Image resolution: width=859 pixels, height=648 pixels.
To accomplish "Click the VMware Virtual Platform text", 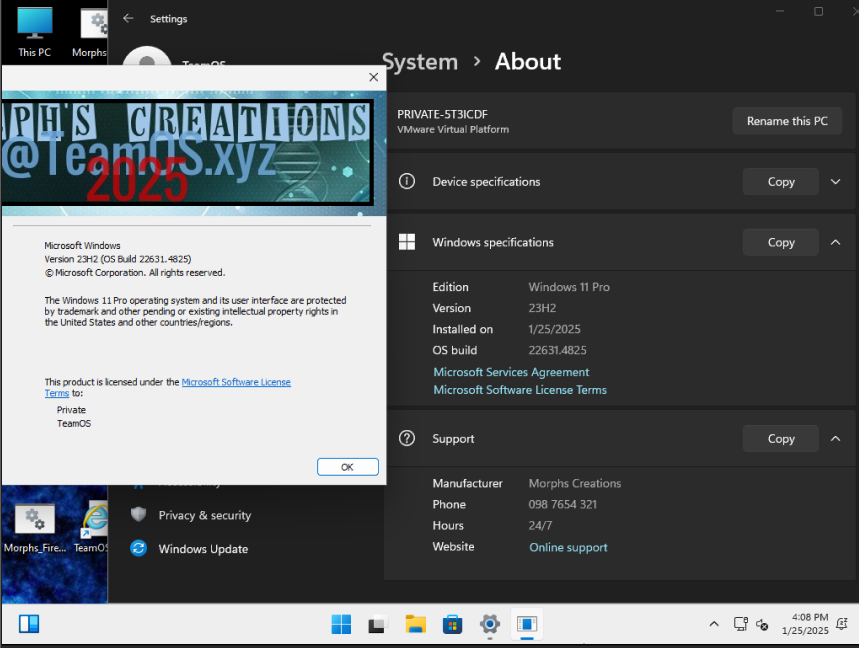I will click(x=453, y=129).
